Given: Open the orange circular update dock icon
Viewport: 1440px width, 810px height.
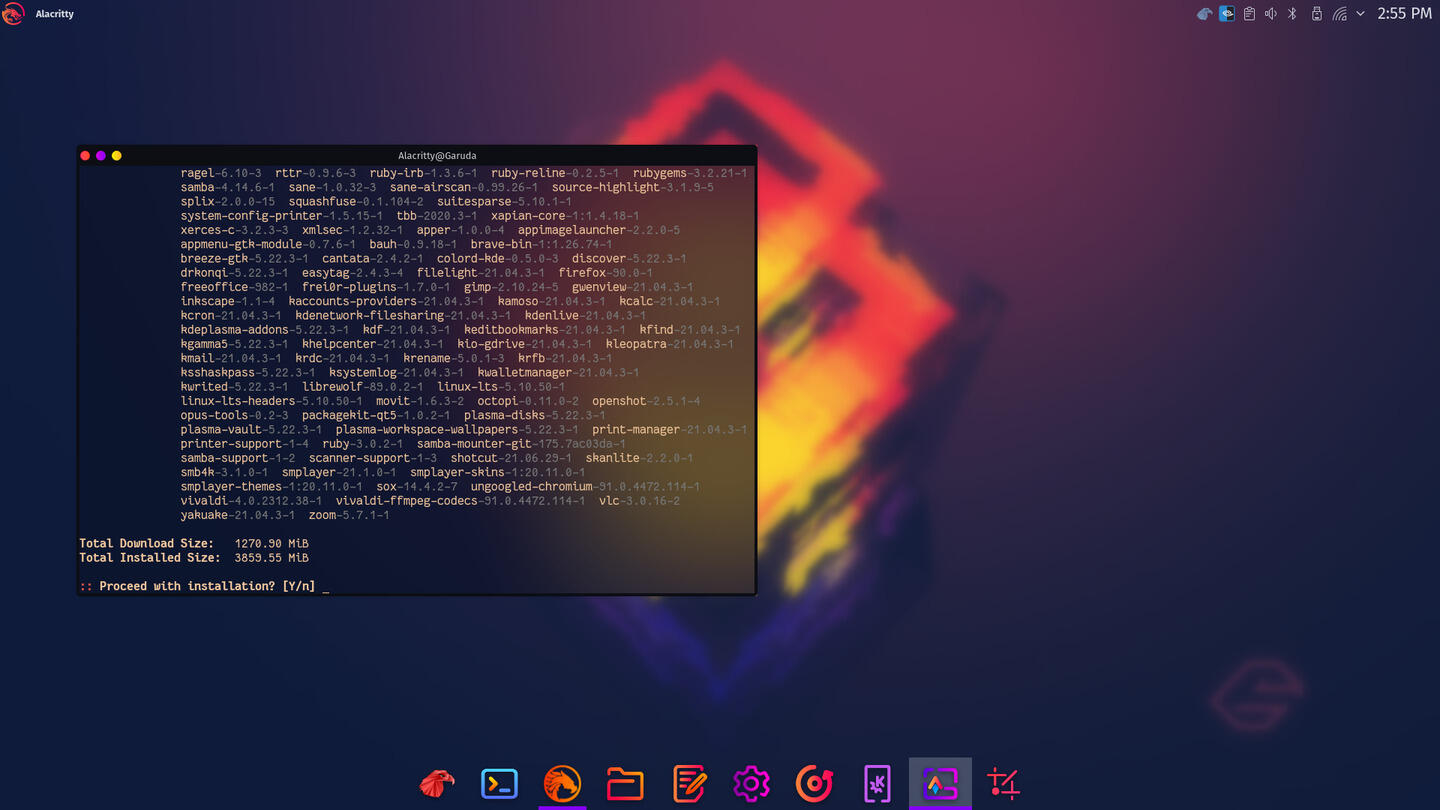Looking at the screenshot, I should [x=814, y=783].
